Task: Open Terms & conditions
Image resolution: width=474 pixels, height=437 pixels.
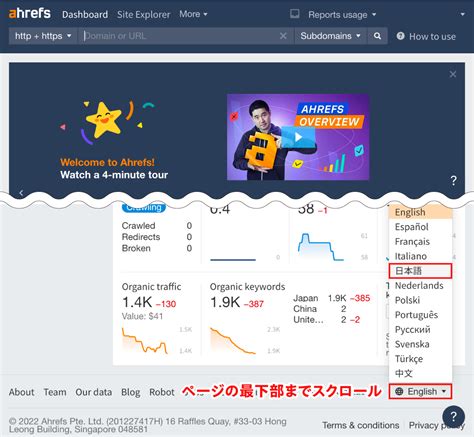Action: [361, 425]
